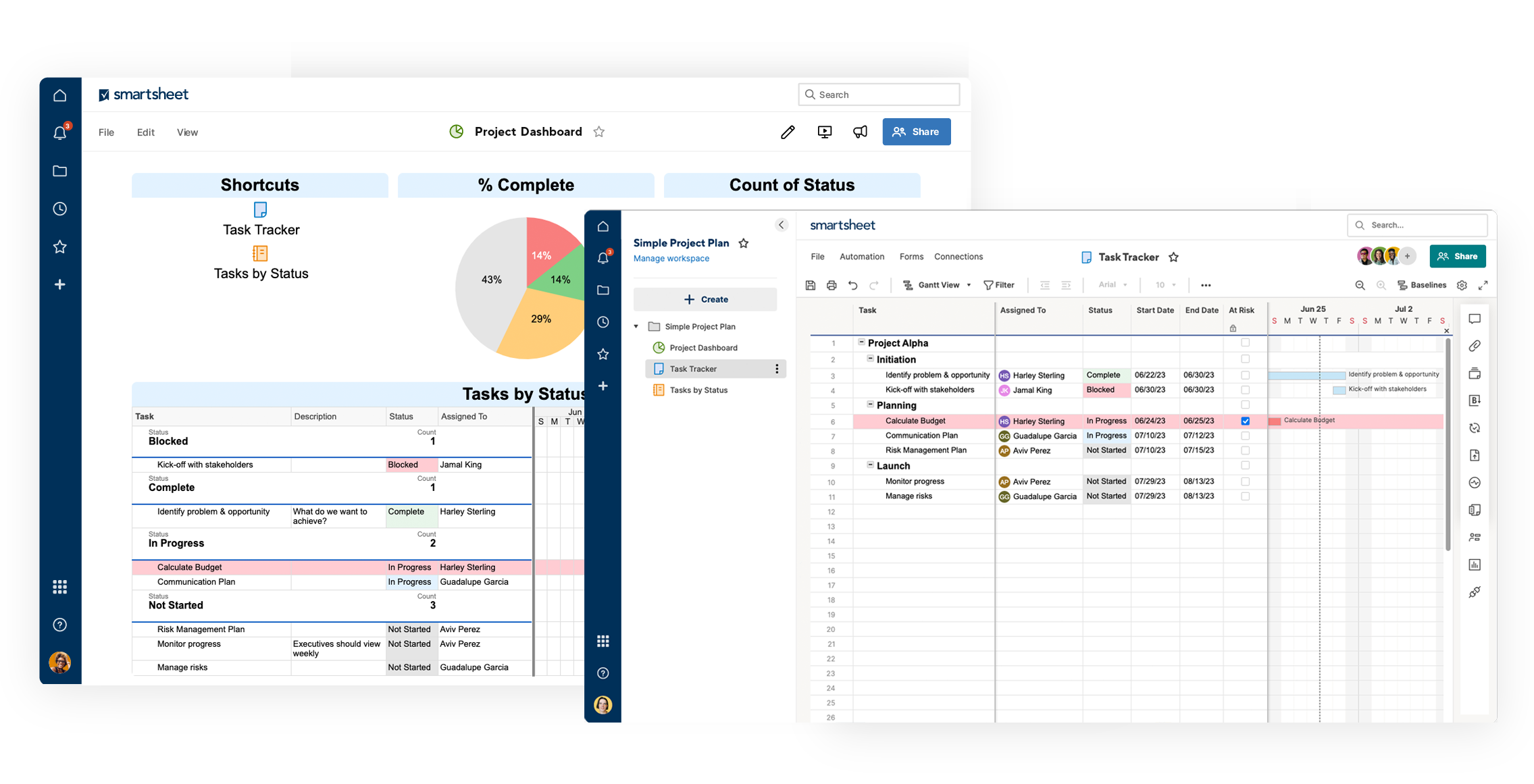1534x784 pixels.
Task: Open the app launcher grid in Dashboard sidebar
Action: click(x=59, y=587)
